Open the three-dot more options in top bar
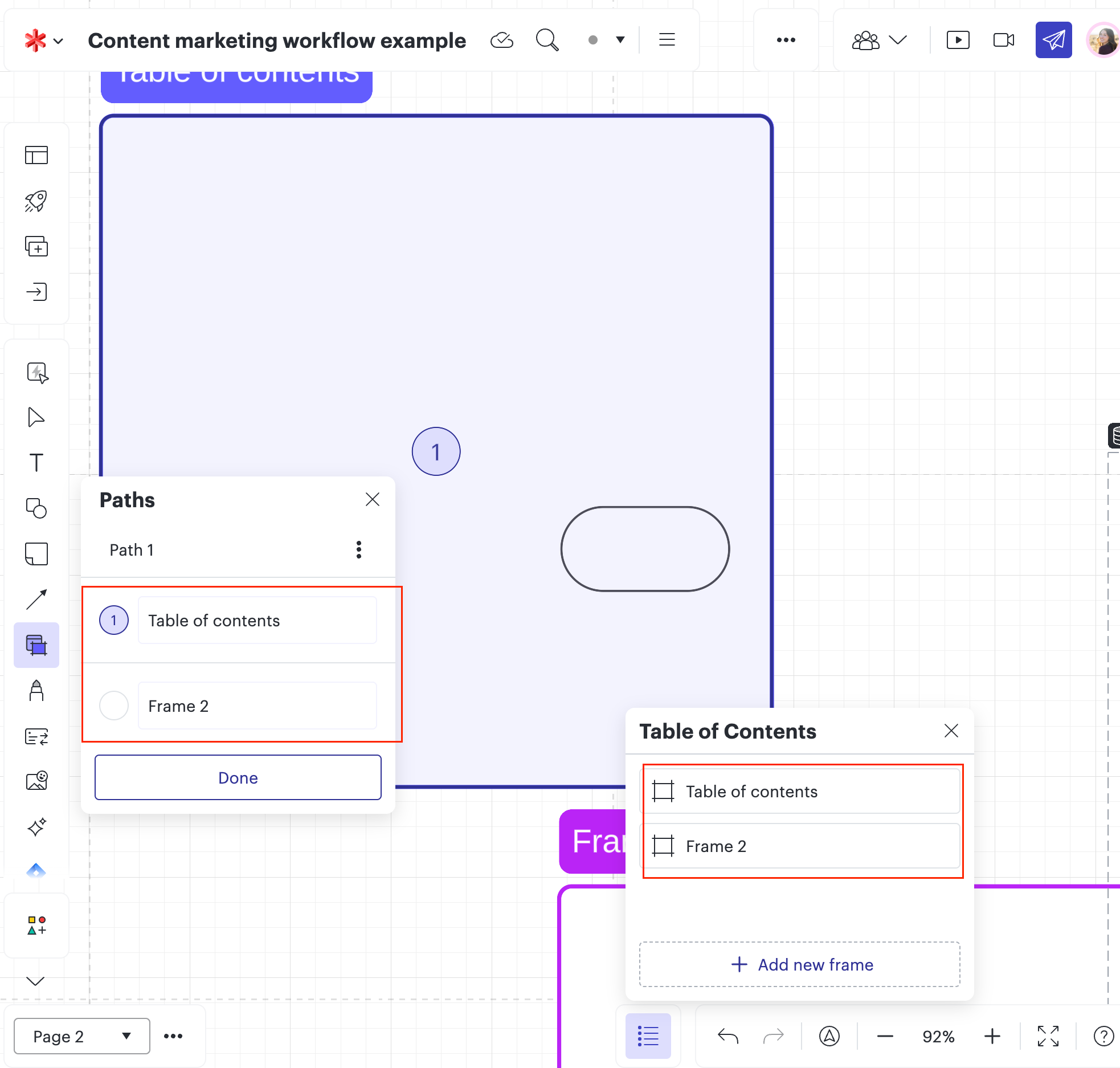 pyautogui.click(x=786, y=40)
